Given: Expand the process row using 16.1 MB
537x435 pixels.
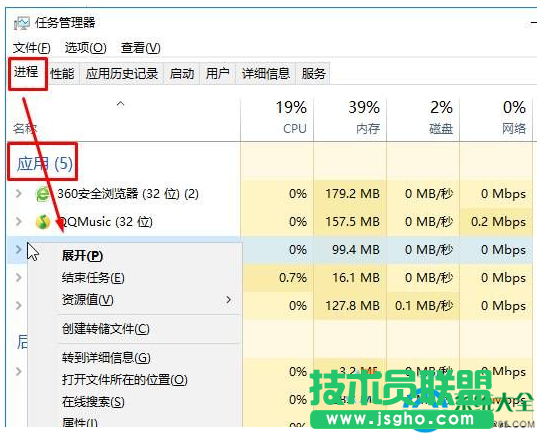Looking at the screenshot, I should [x=18, y=277].
